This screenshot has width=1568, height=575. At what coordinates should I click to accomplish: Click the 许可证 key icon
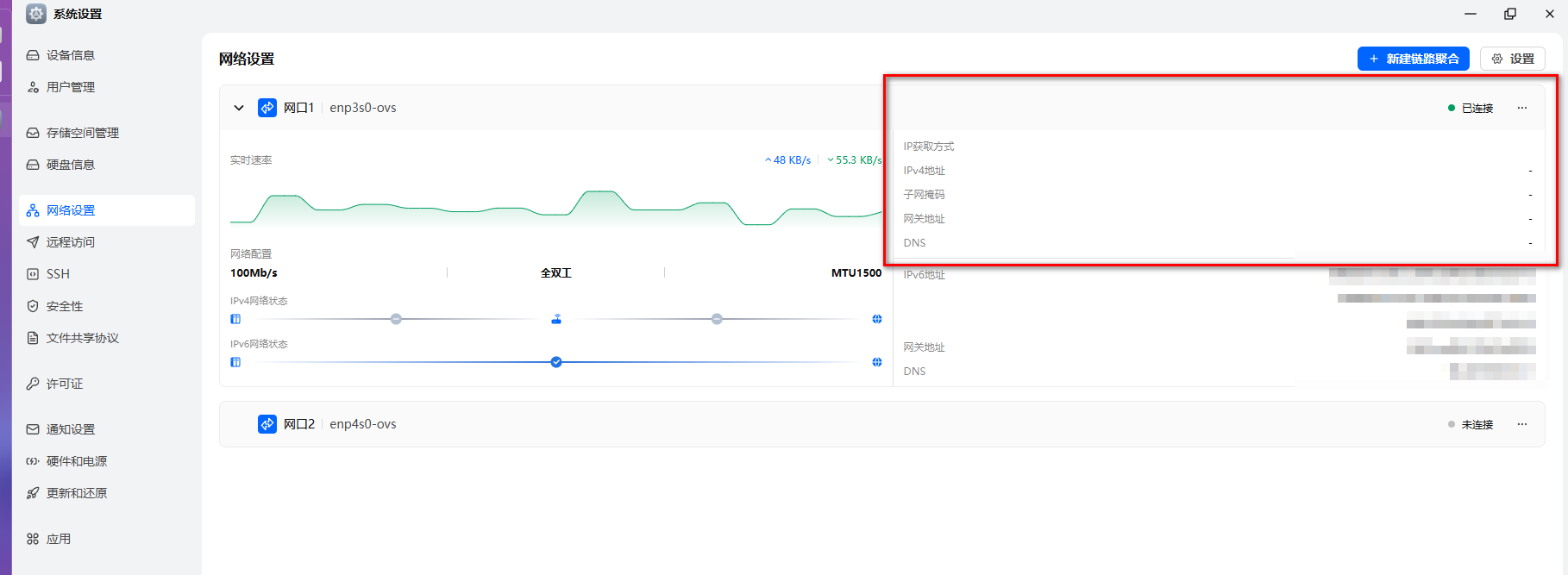pos(33,384)
